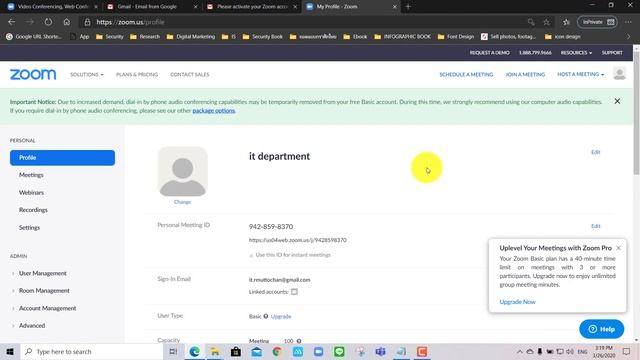Click the Help button
Image resolution: width=640 pixels, height=360 pixels.
click(601, 329)
